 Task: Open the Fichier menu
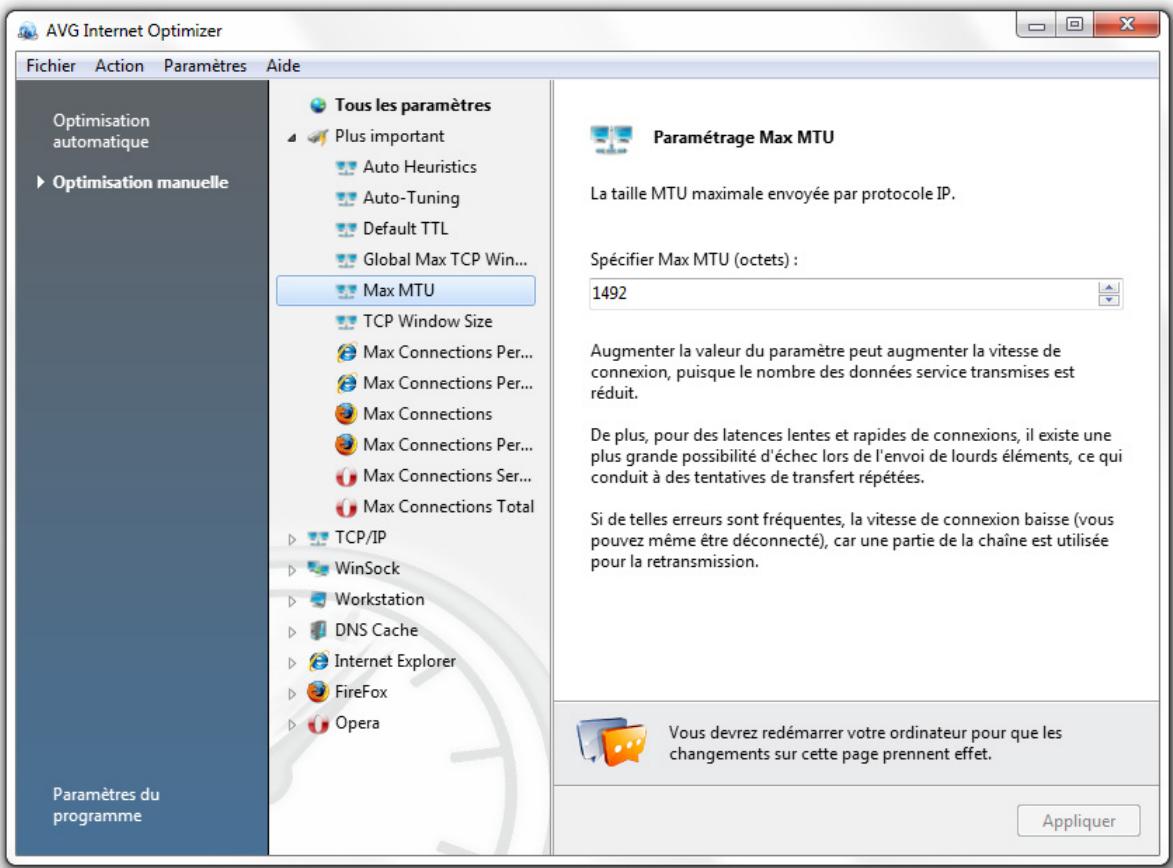[x=51, y=66]
